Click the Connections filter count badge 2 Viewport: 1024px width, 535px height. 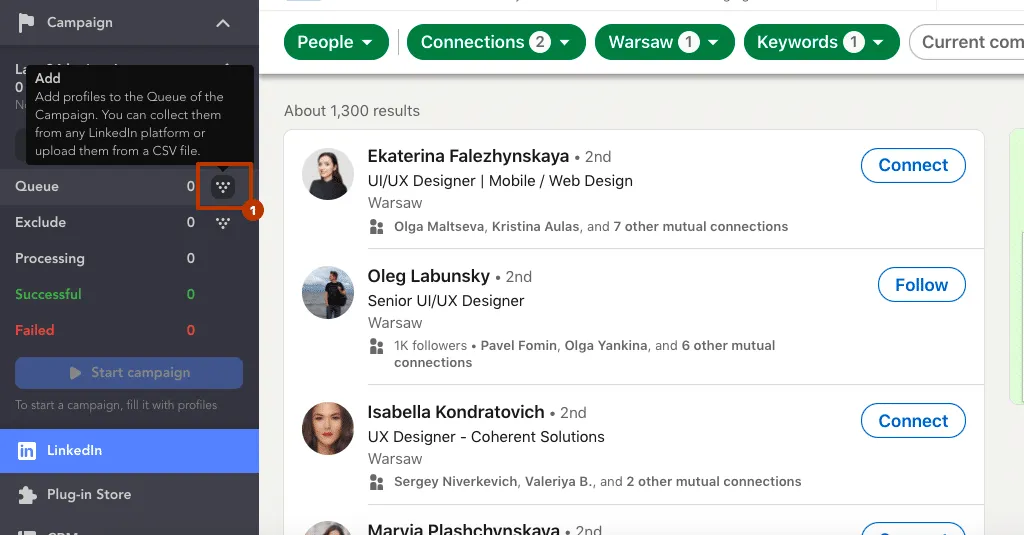[x=540, y=42]
